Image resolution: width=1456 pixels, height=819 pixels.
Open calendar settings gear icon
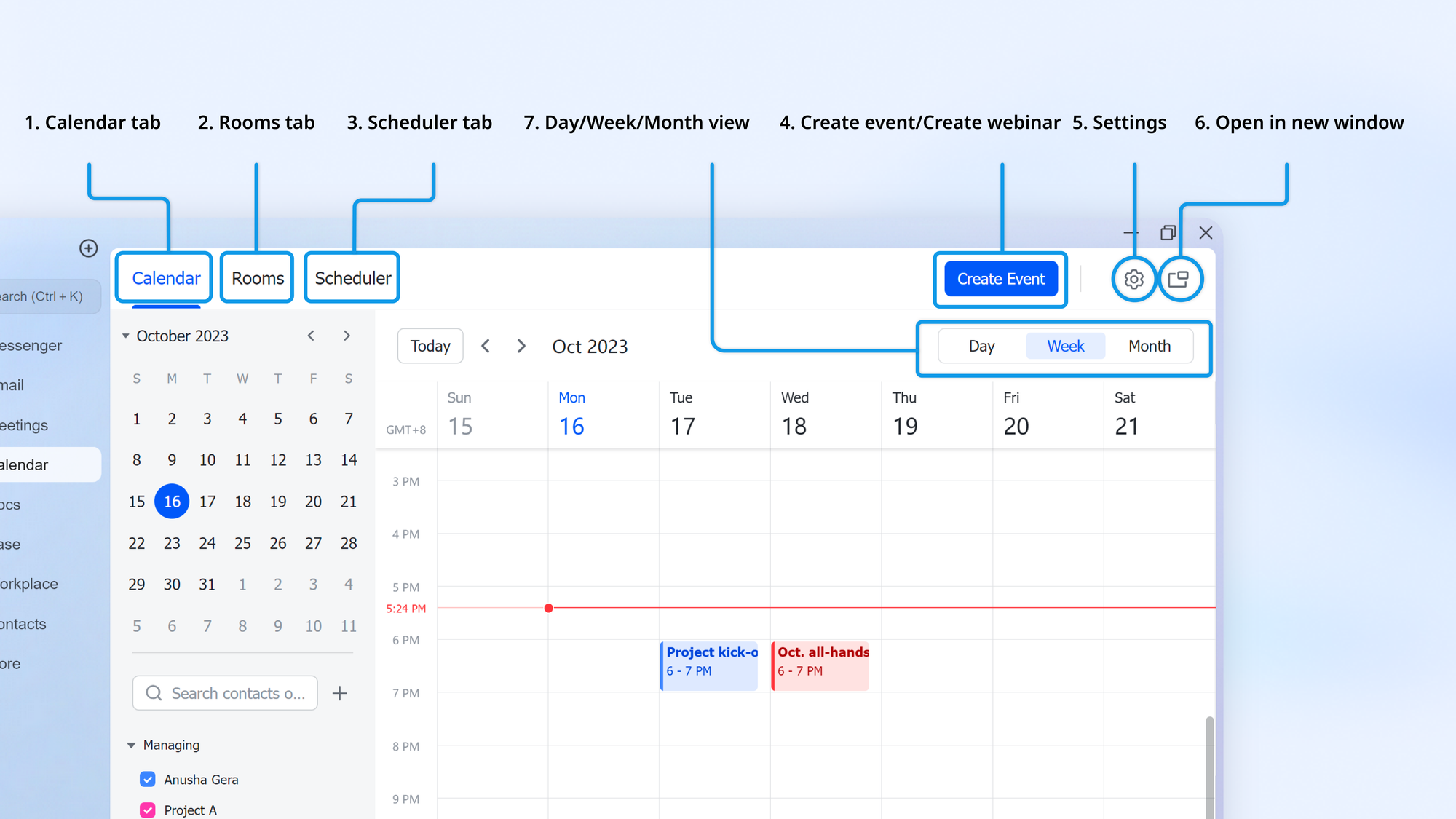pos(1133,279)
